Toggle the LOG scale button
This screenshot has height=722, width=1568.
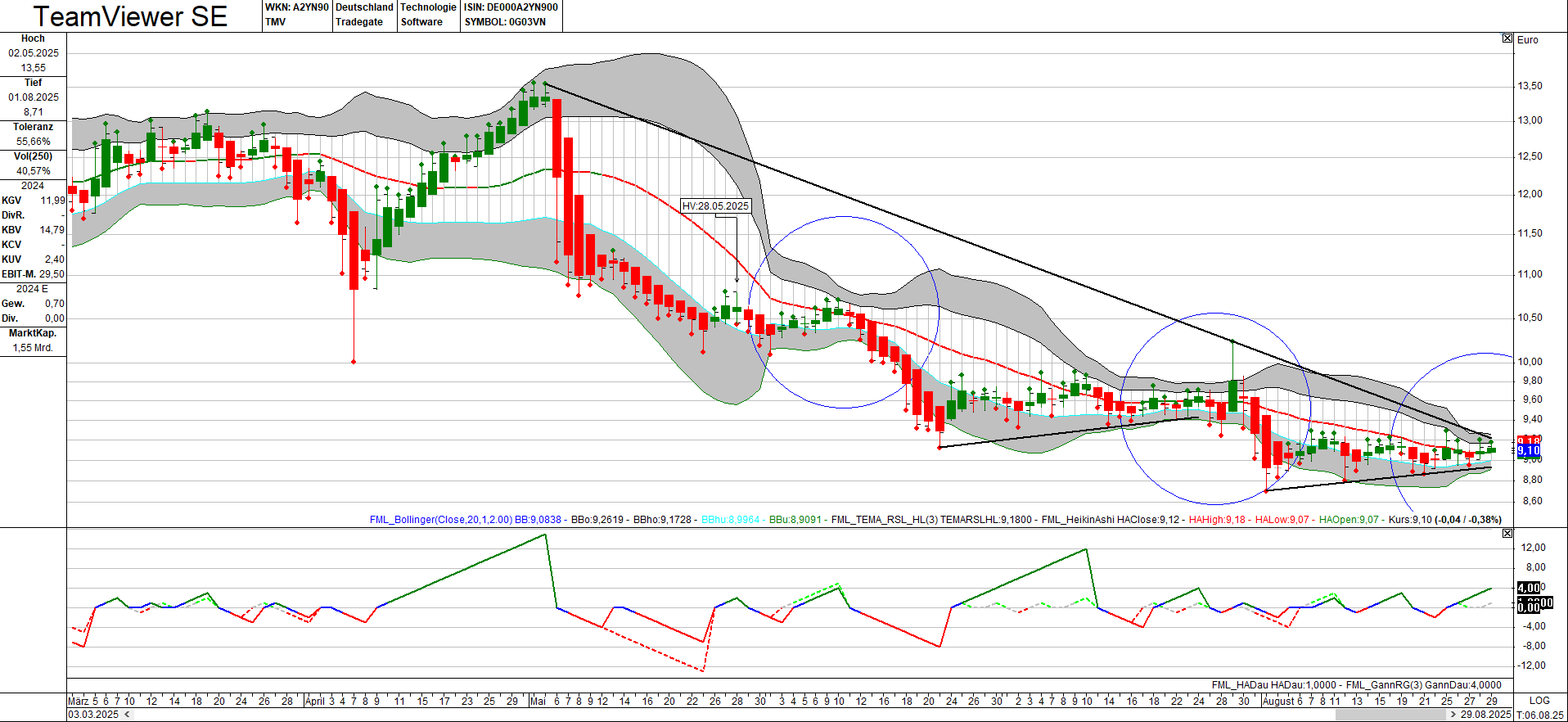pos(1539,701)
